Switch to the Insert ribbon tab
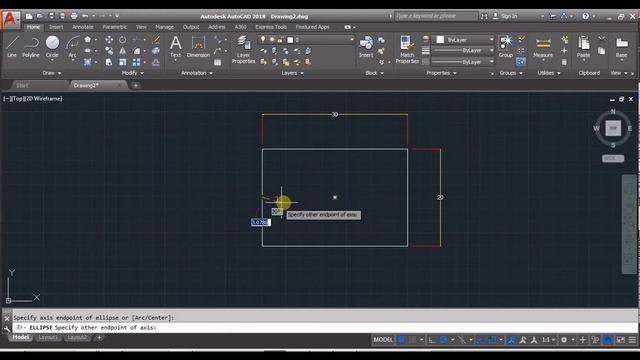 tap(56, 27)
